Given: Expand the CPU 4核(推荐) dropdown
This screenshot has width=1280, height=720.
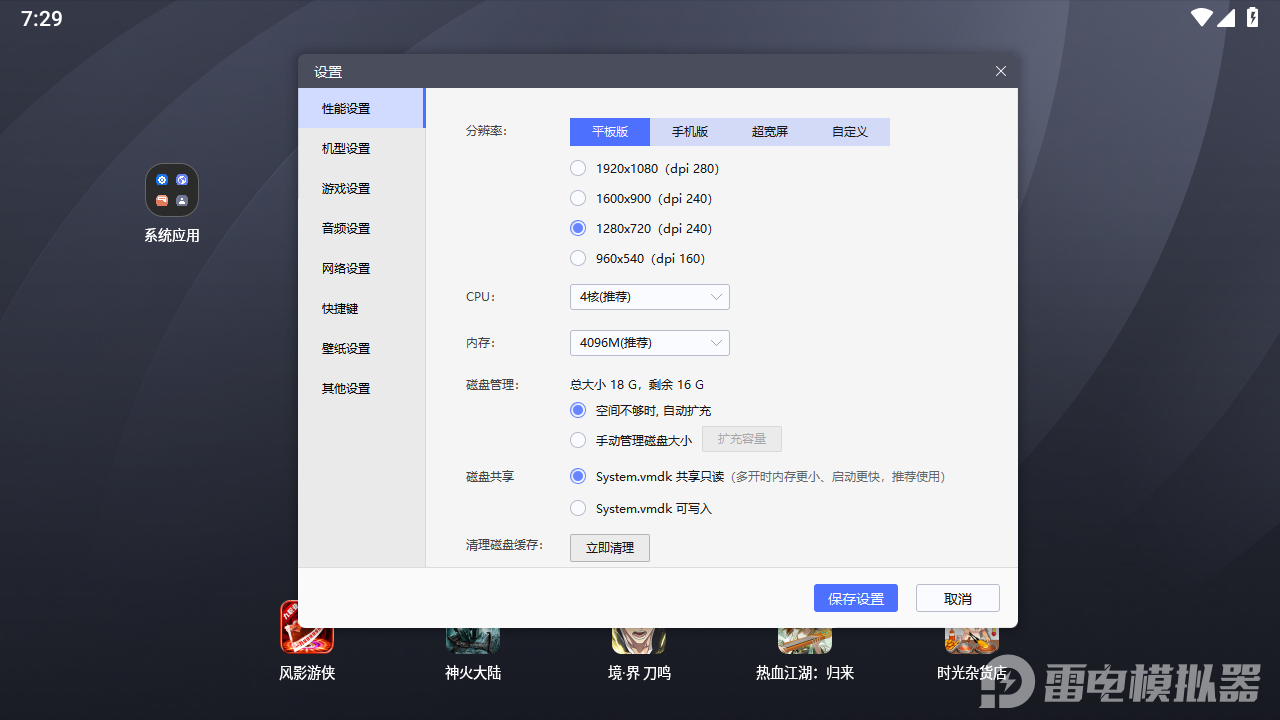Looking at the screenshot, I should tap(649, 297).
